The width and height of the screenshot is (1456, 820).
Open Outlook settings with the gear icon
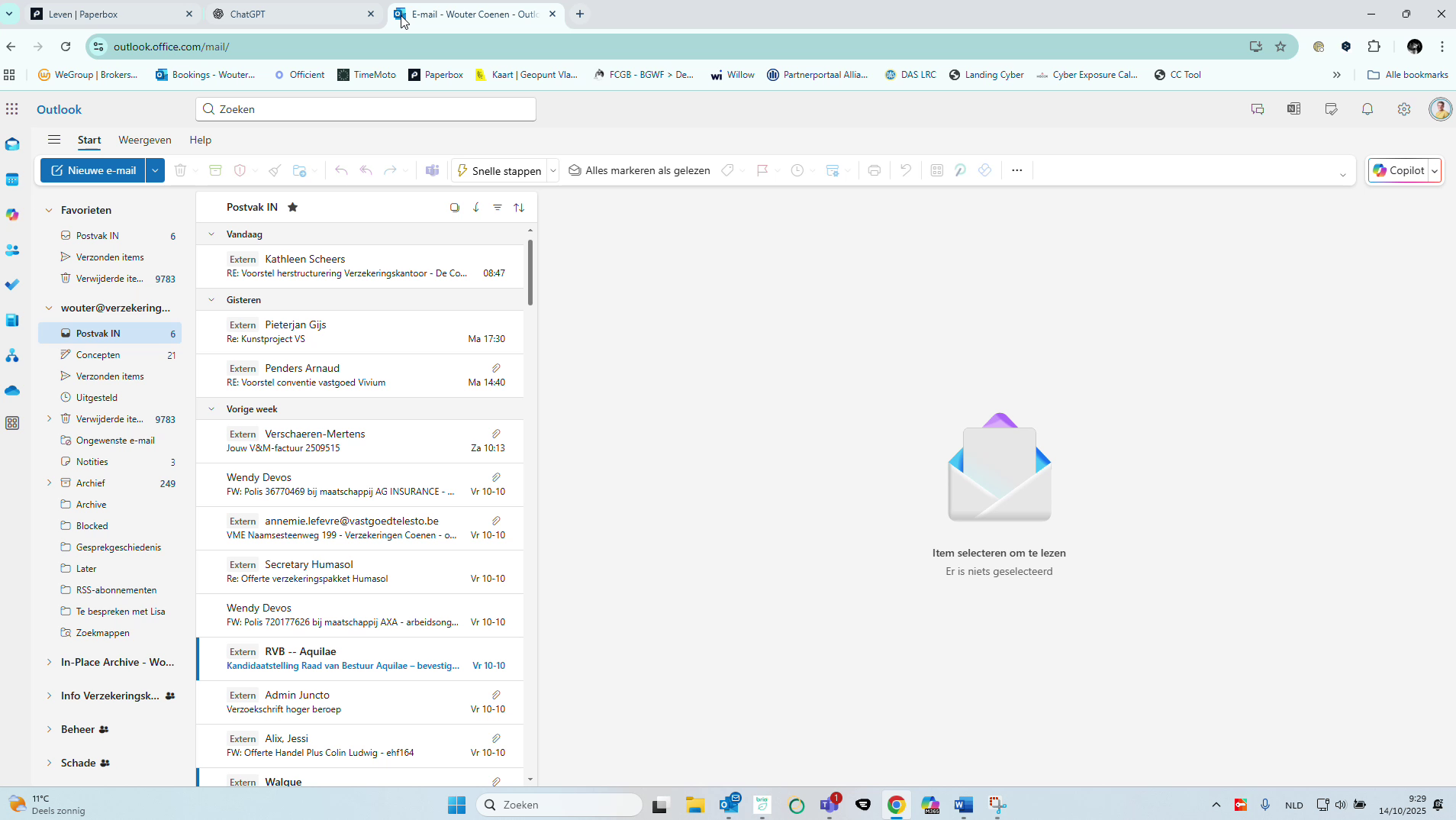1404,109
